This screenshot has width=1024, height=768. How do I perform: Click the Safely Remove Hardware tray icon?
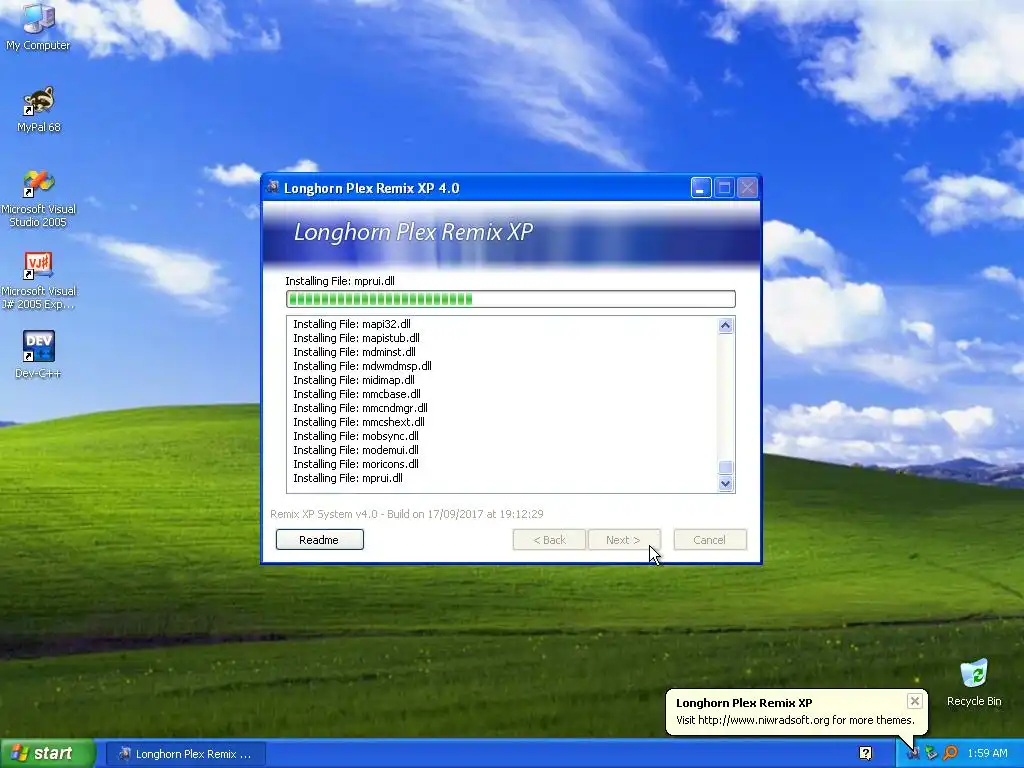[x=931, y=754]
